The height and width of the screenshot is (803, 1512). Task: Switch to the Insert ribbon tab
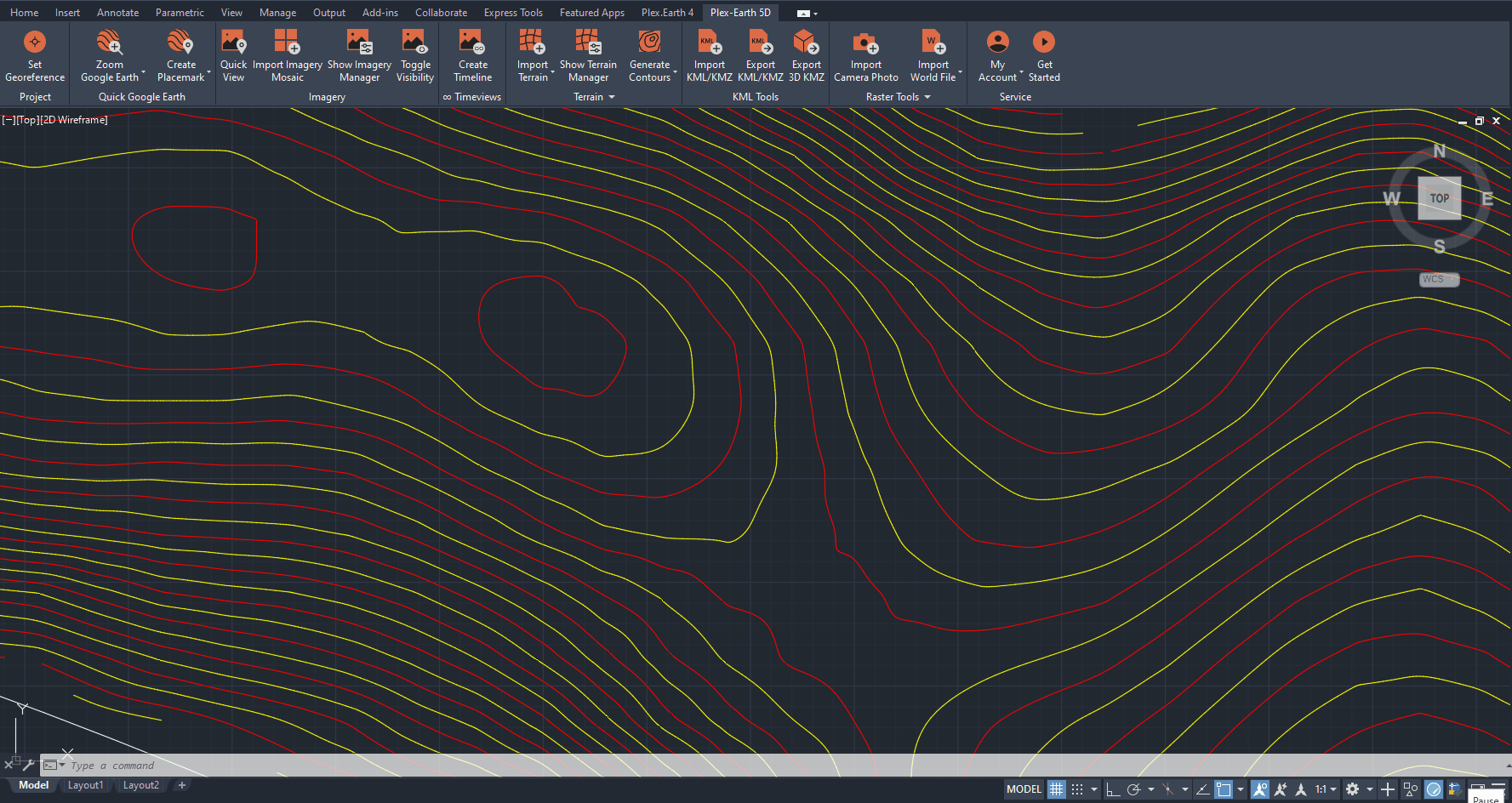[x=67, y=13]
